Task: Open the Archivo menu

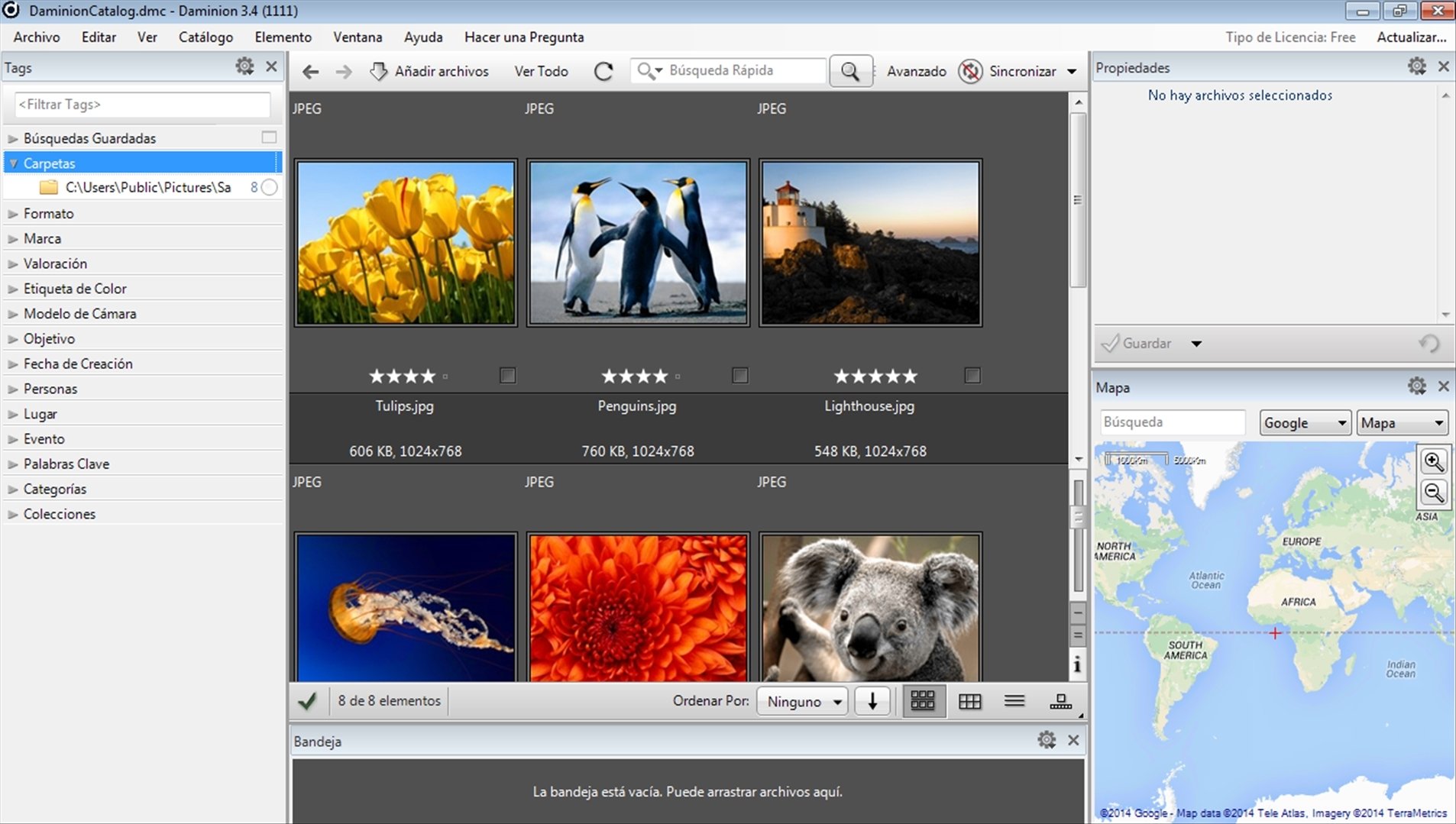Action: [37, 37]
